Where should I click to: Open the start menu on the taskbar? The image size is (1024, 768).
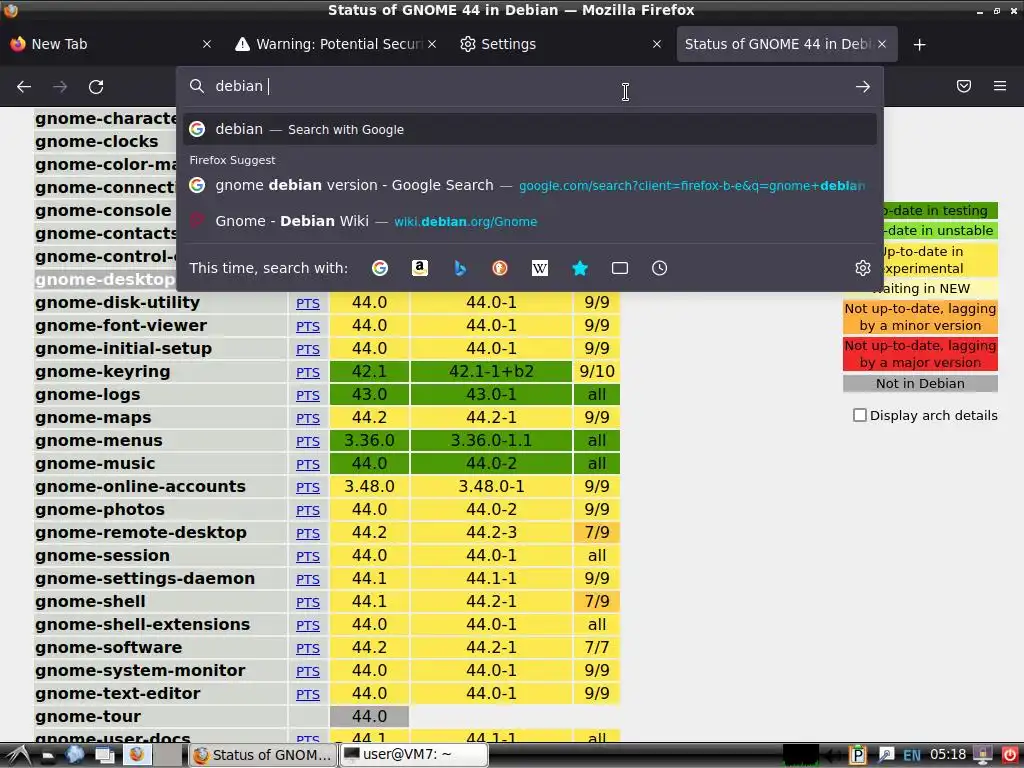(18, 755)
